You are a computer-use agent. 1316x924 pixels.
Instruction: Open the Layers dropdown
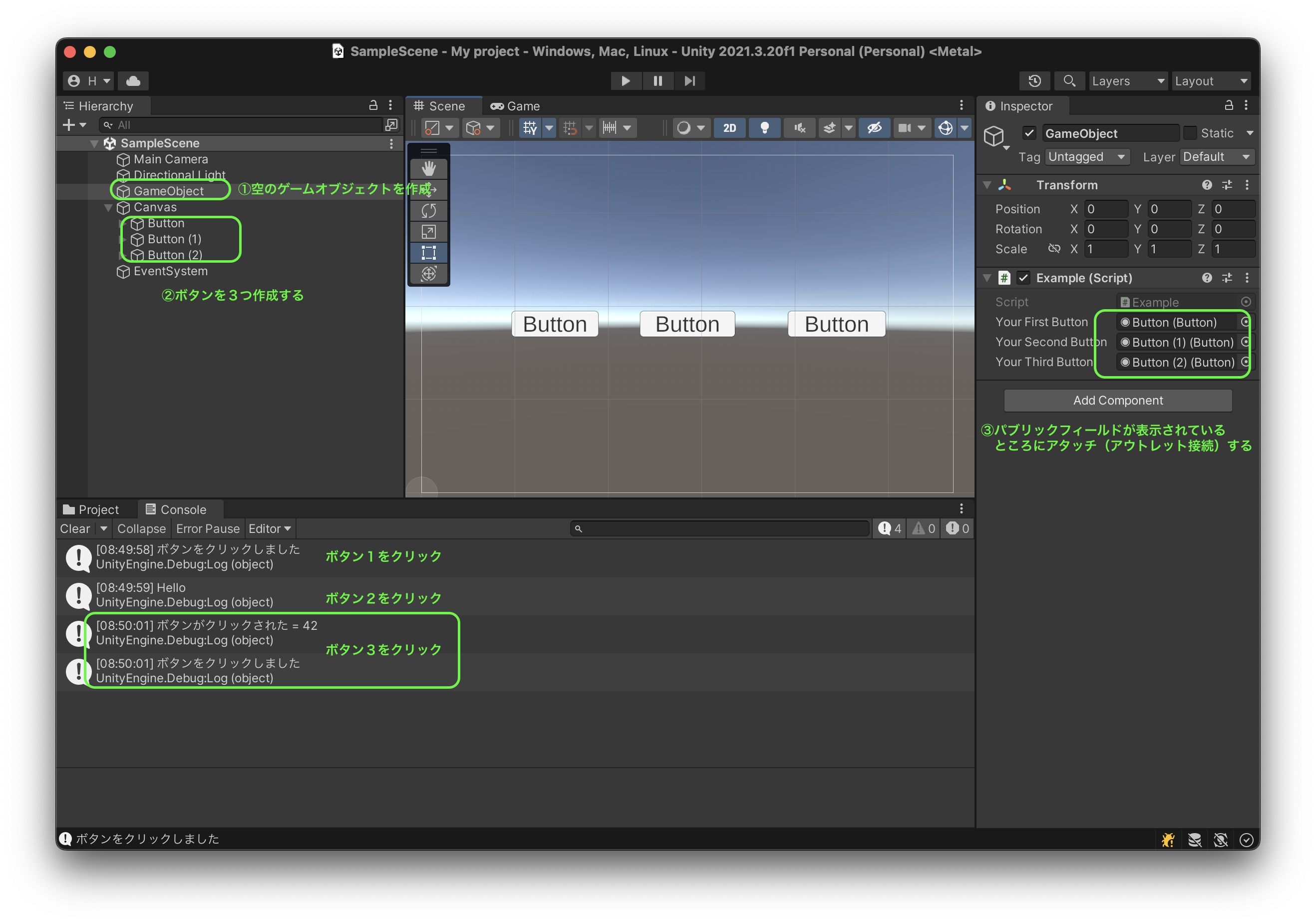[1127, 80]
